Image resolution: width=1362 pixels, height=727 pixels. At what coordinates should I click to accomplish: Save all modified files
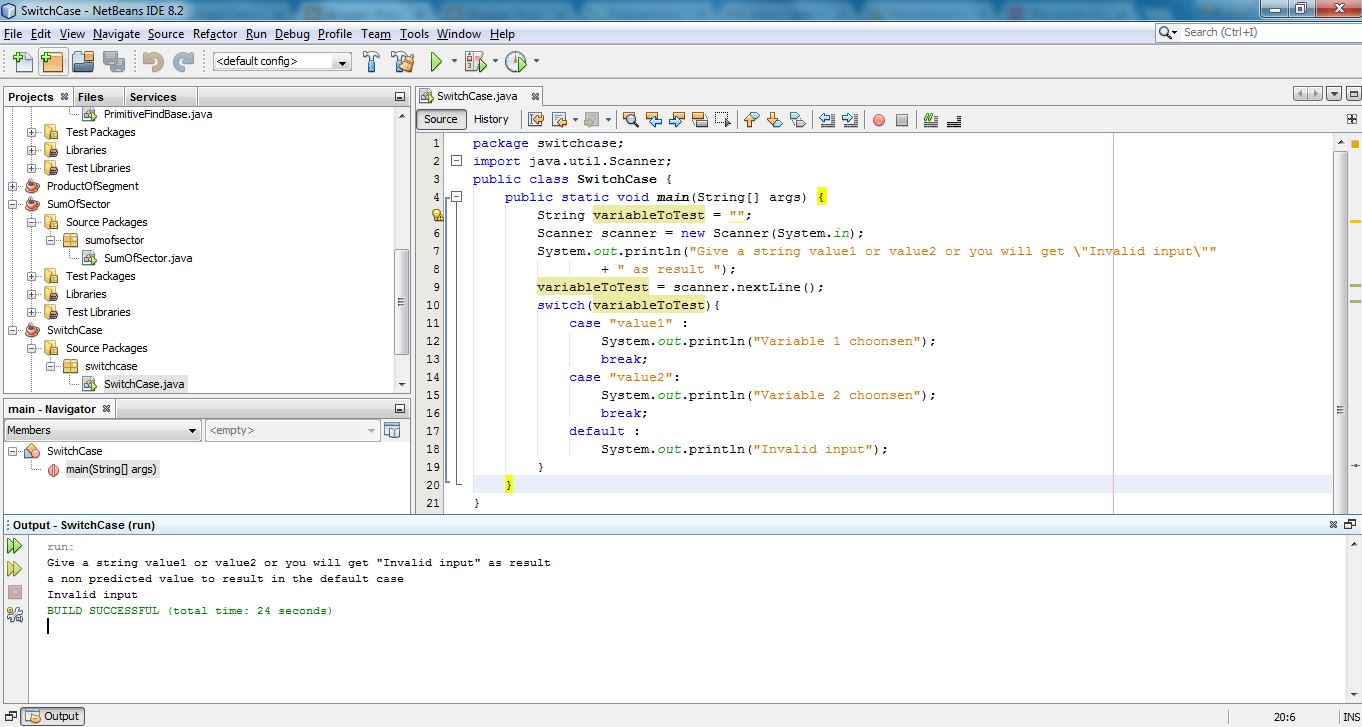[x=115, y=61]
